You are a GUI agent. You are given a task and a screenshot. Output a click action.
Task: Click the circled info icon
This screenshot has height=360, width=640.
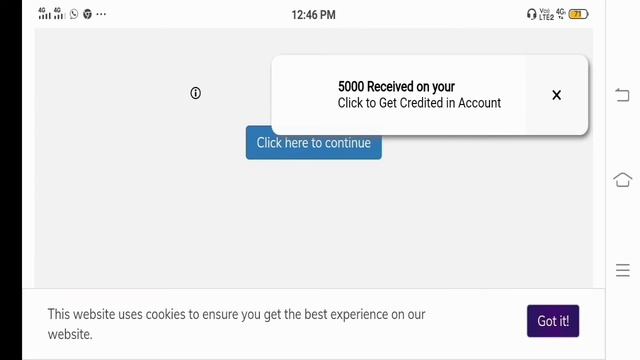(196, 93)
